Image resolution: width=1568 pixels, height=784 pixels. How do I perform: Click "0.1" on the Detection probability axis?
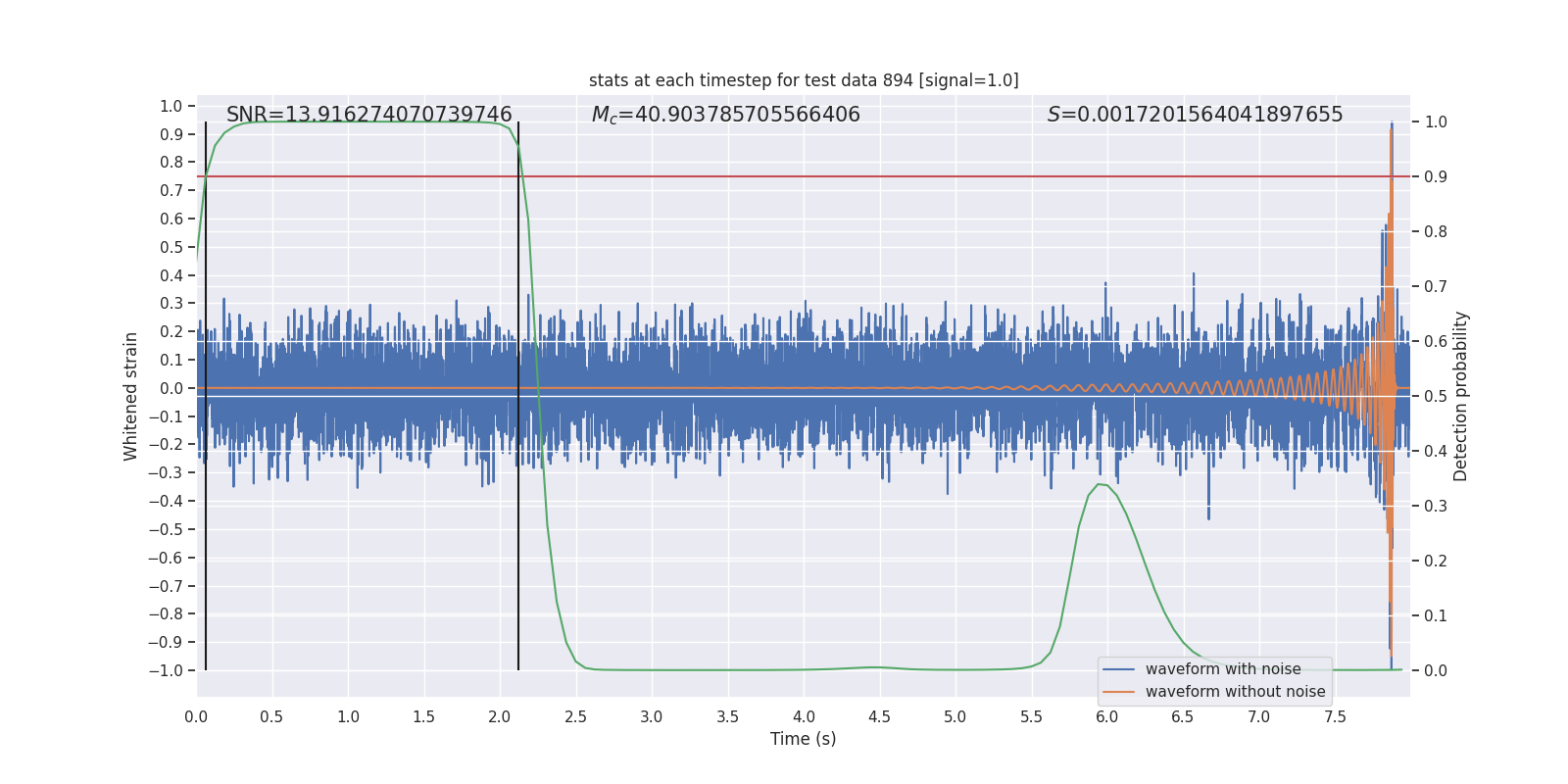(x=1436, y=616)
